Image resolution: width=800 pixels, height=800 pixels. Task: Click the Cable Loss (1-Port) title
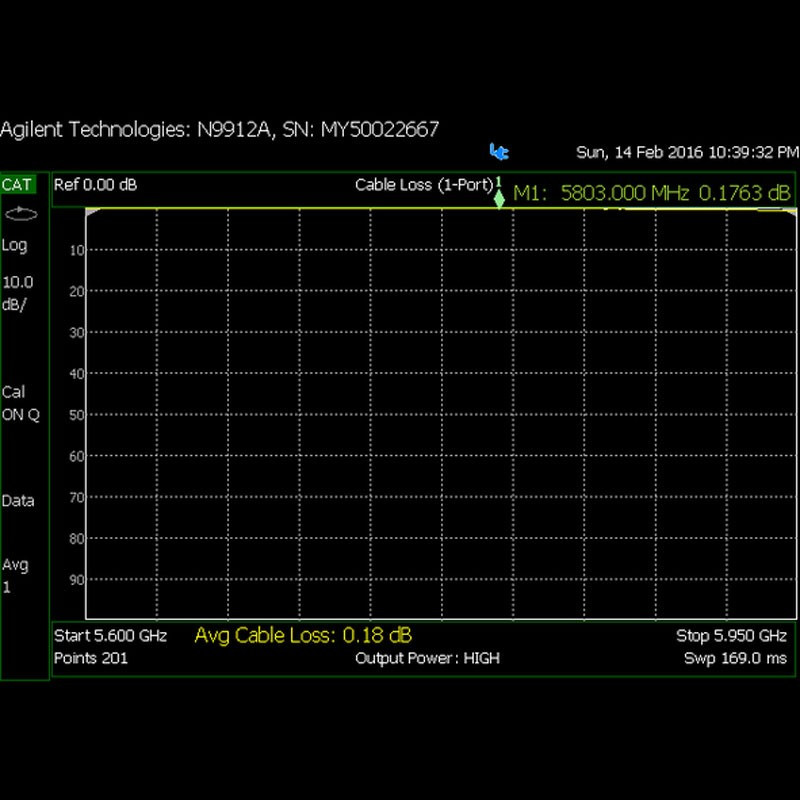(x=424, y=185)
